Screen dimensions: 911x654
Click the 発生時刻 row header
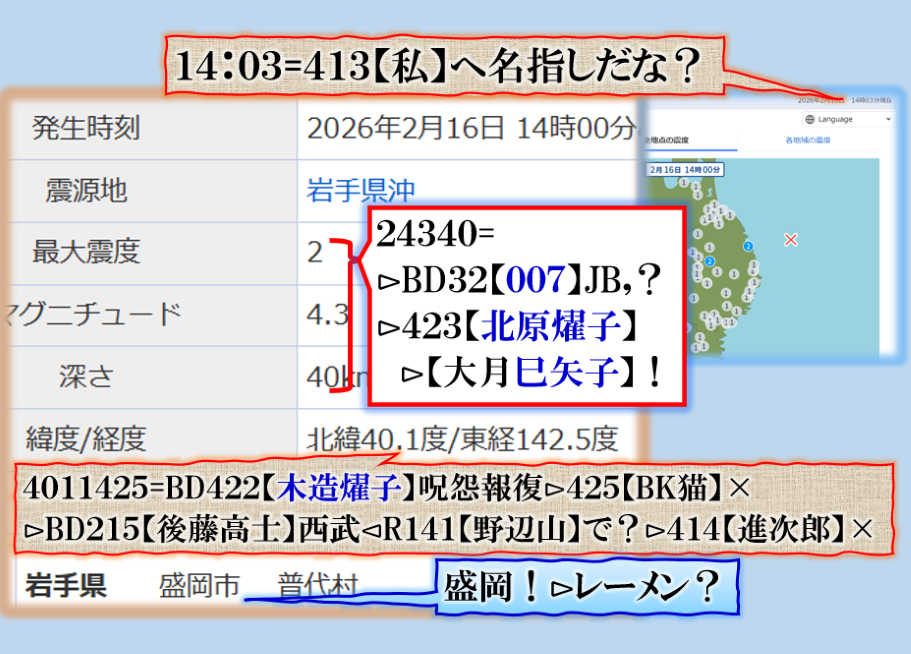86,128
